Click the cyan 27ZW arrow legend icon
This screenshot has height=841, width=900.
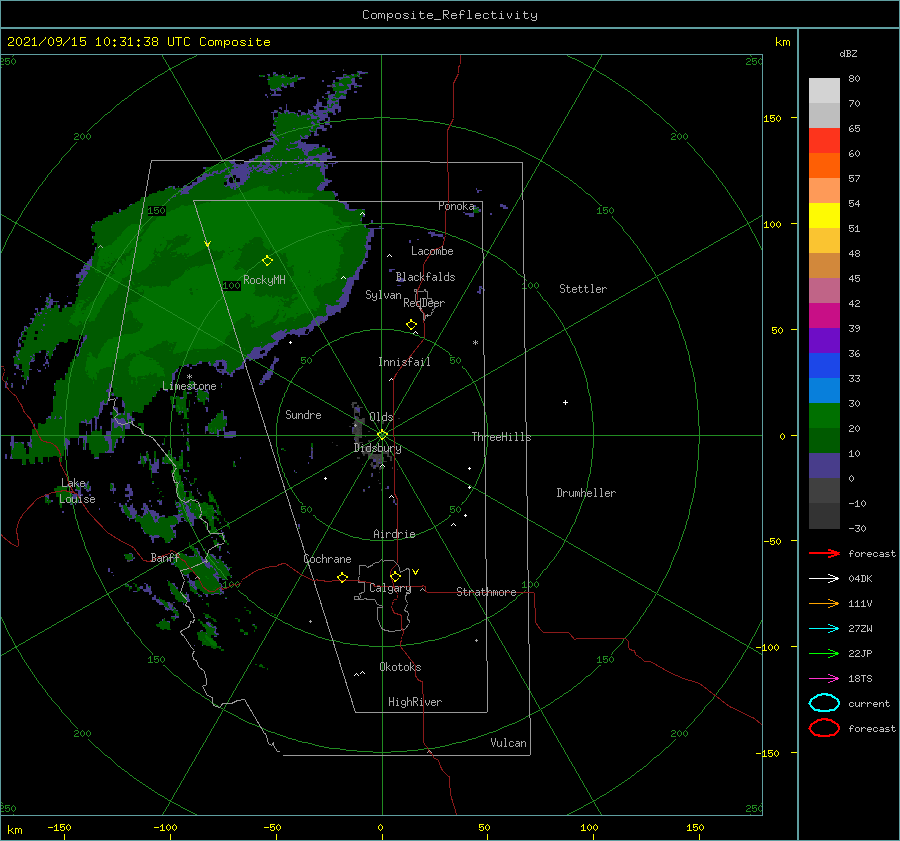824,629
